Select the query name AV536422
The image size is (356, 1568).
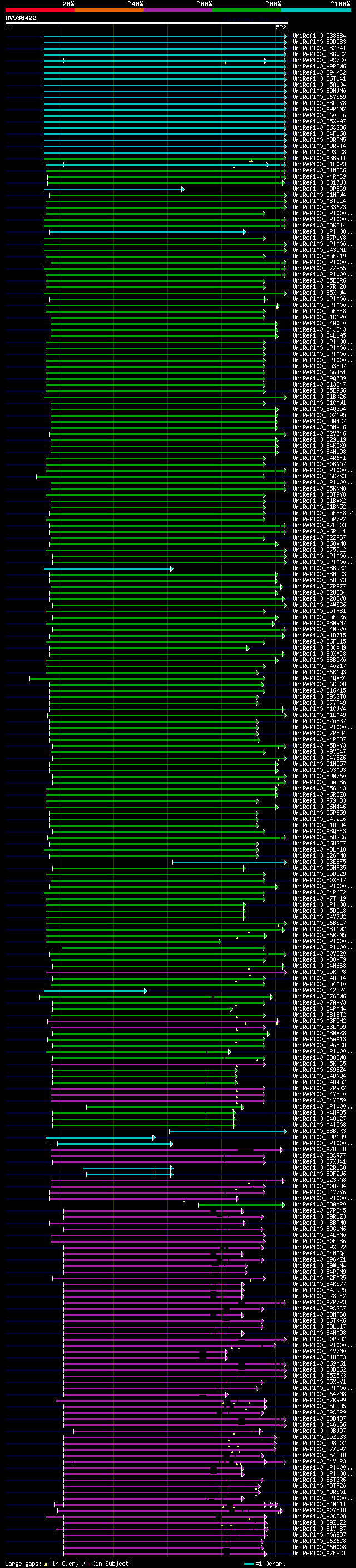tap(21, 18)
